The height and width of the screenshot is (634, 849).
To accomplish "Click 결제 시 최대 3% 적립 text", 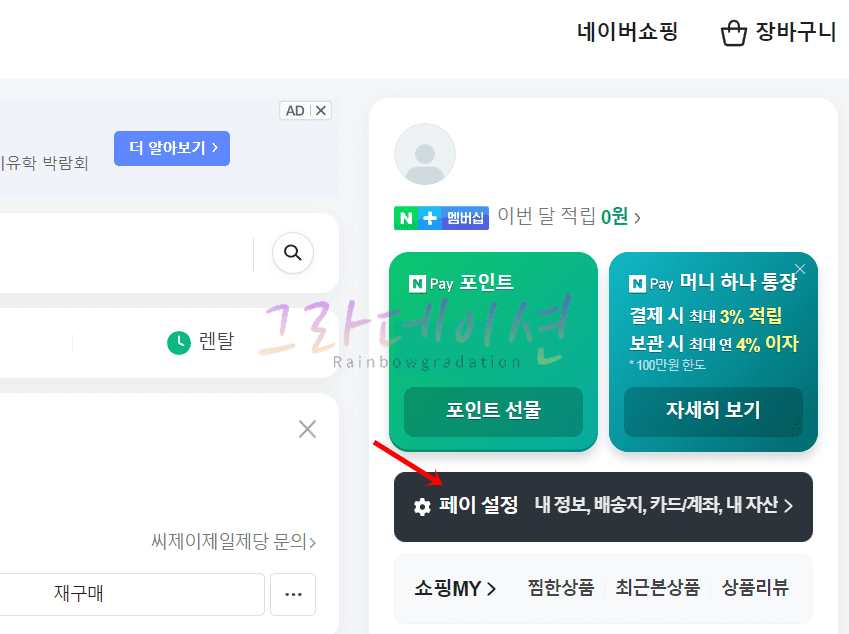I will [706, 316].
